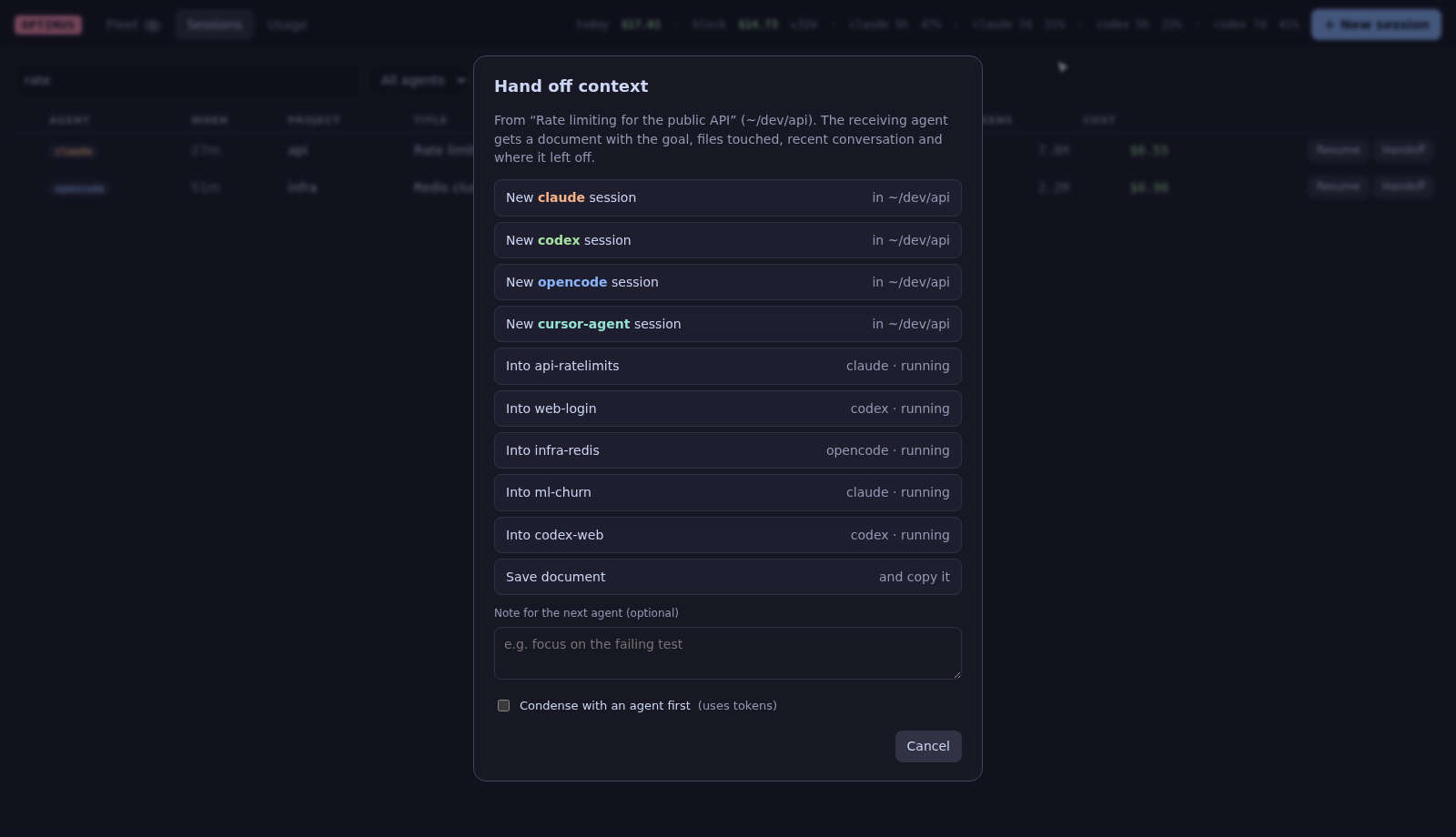Select Save document and copy it
This screenshot has height=837, width=1456.
pyautogui.click(x=728, y=577)
